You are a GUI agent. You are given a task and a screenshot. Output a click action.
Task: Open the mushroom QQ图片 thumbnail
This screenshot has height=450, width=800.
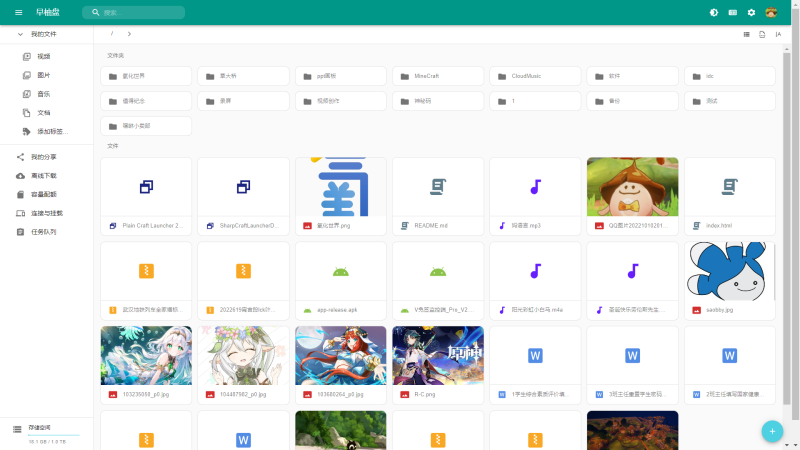point(632,187)
